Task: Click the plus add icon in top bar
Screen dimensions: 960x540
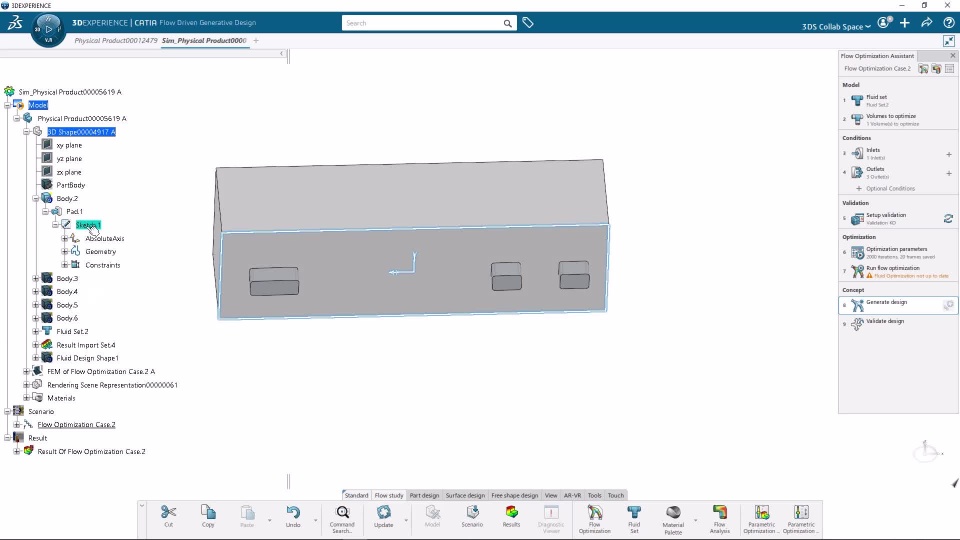Action: pyautogui.click(x=905, y=23)
